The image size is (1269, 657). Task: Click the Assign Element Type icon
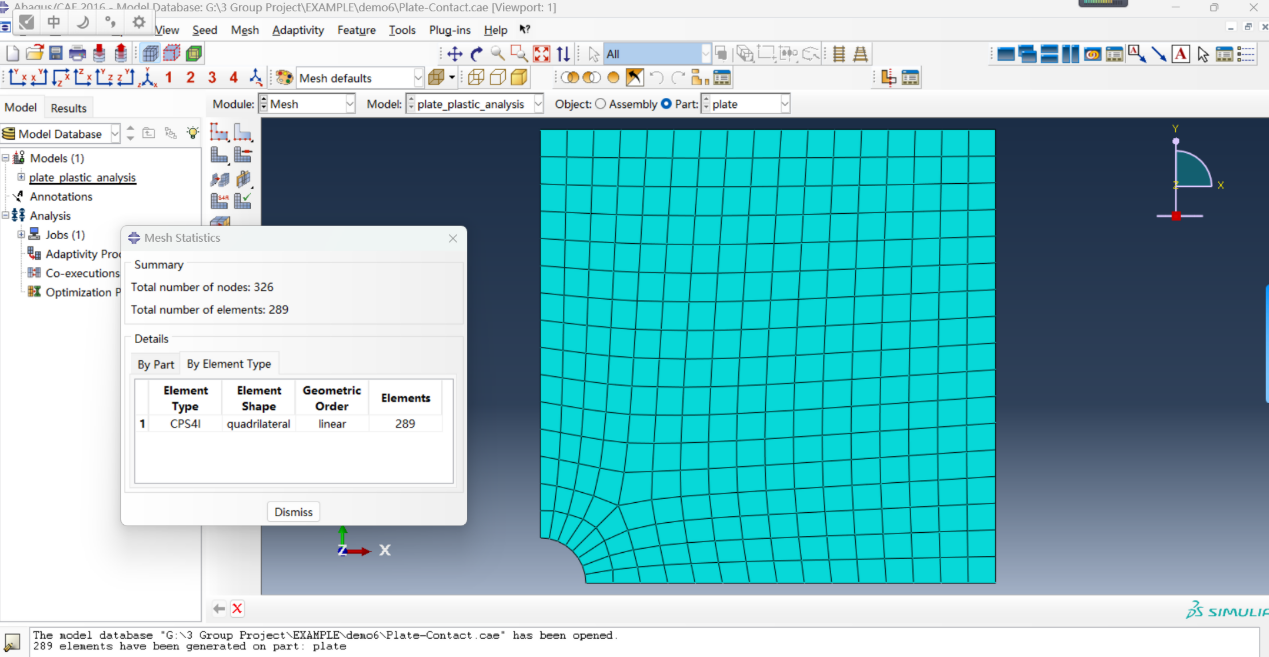click(219, 201)
